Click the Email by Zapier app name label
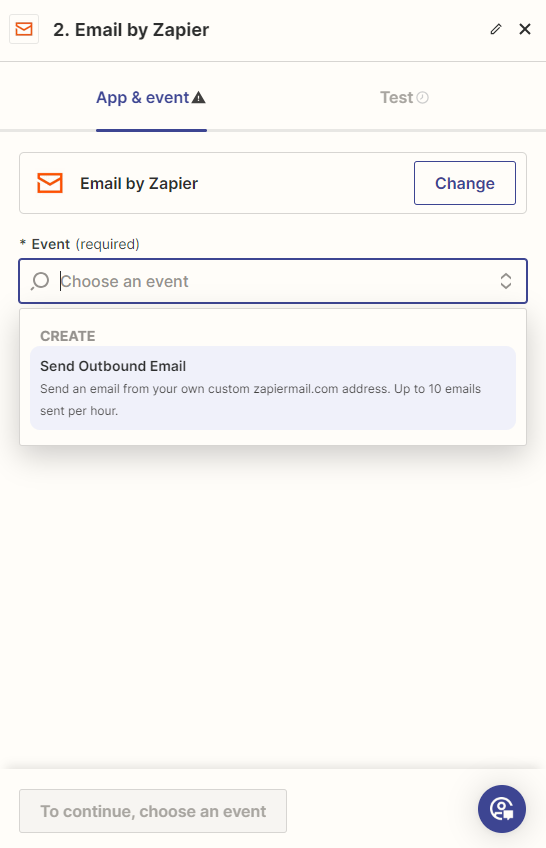The height and width of the screenshot is (848, 546). coord(139,183)
